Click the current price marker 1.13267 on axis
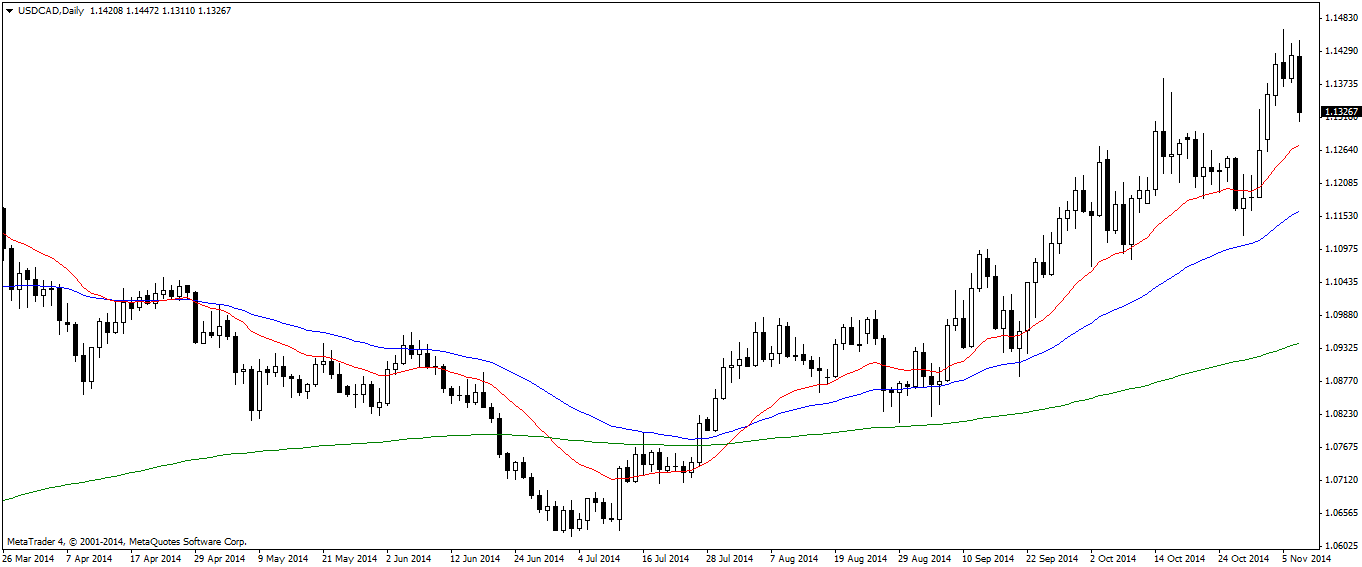Viewport: 1362px width, 567px height. click(x=1340, y=112)
